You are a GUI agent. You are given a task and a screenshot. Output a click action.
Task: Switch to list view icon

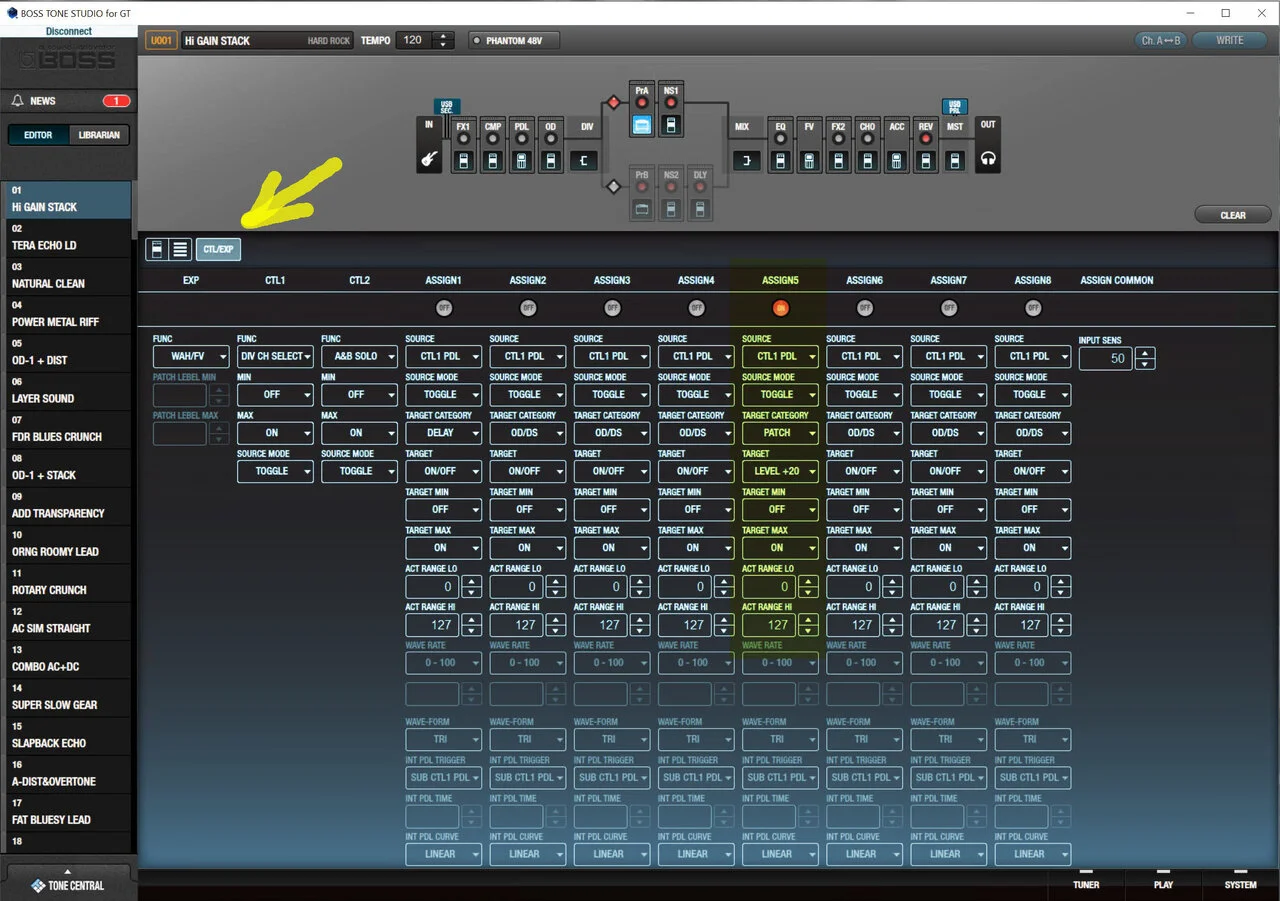click(180, 249)
